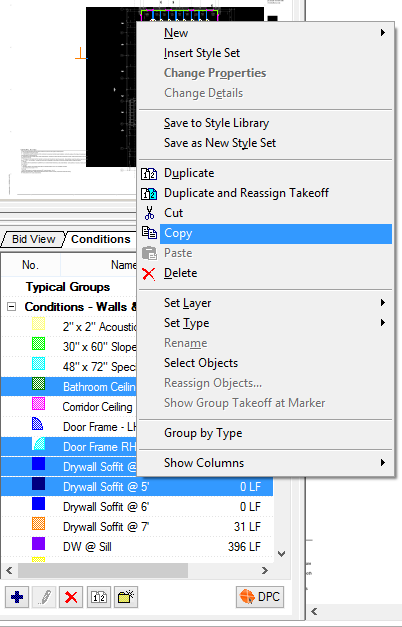Click the duplicate condition icon in bottom toolbar
The width and height of the screenshot is (402, 627).
pos(99,597)
